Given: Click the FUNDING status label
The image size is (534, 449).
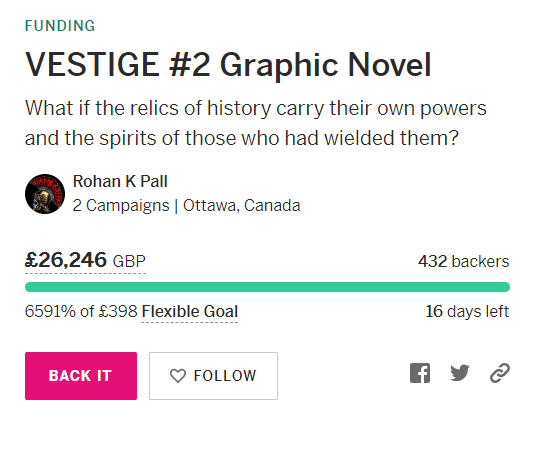Looking at the screenshot, I should [60, 26].
